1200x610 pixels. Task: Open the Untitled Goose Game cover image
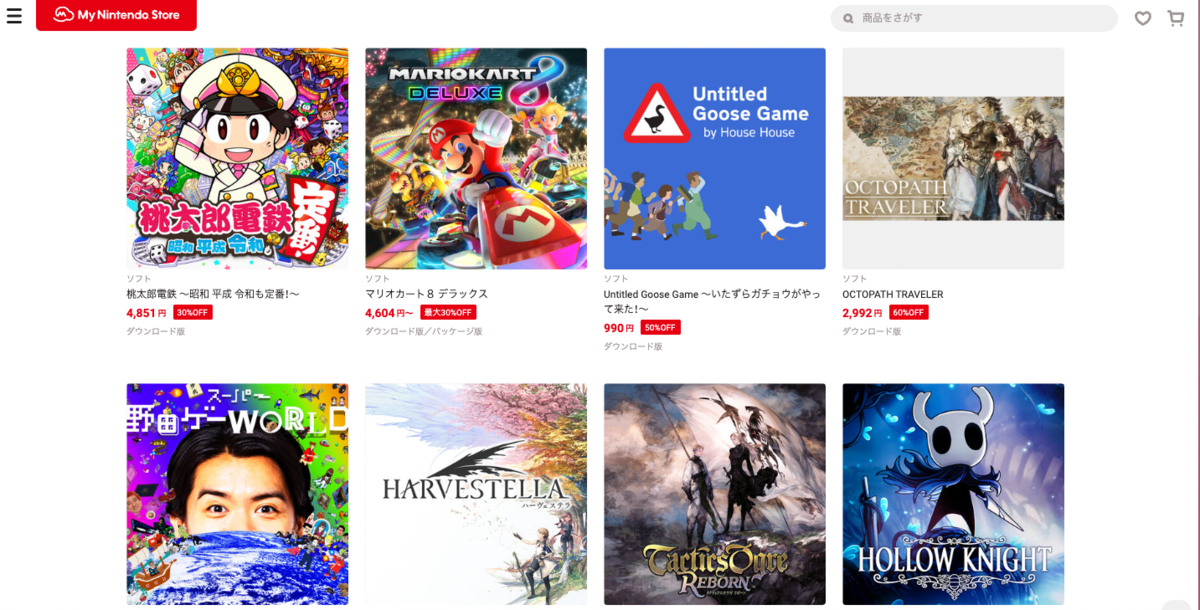[714, 158]
